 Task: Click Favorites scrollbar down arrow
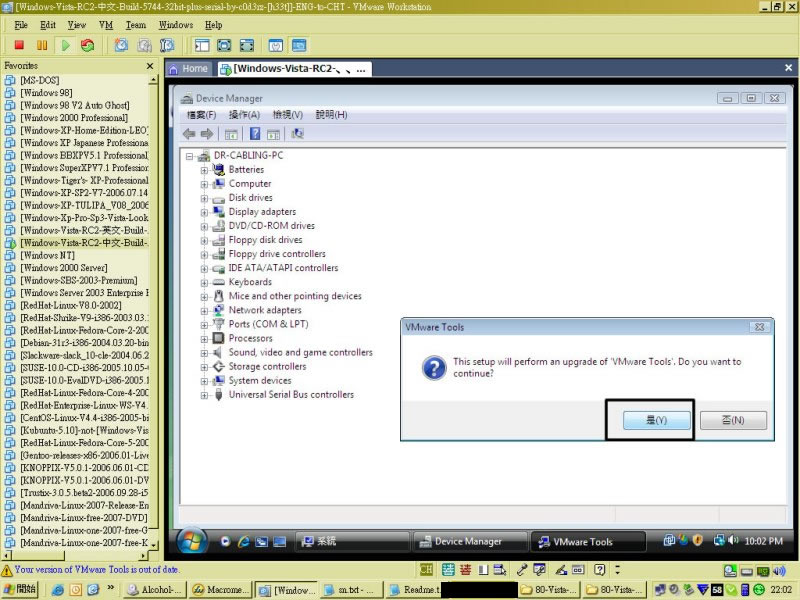click(154, 545)
